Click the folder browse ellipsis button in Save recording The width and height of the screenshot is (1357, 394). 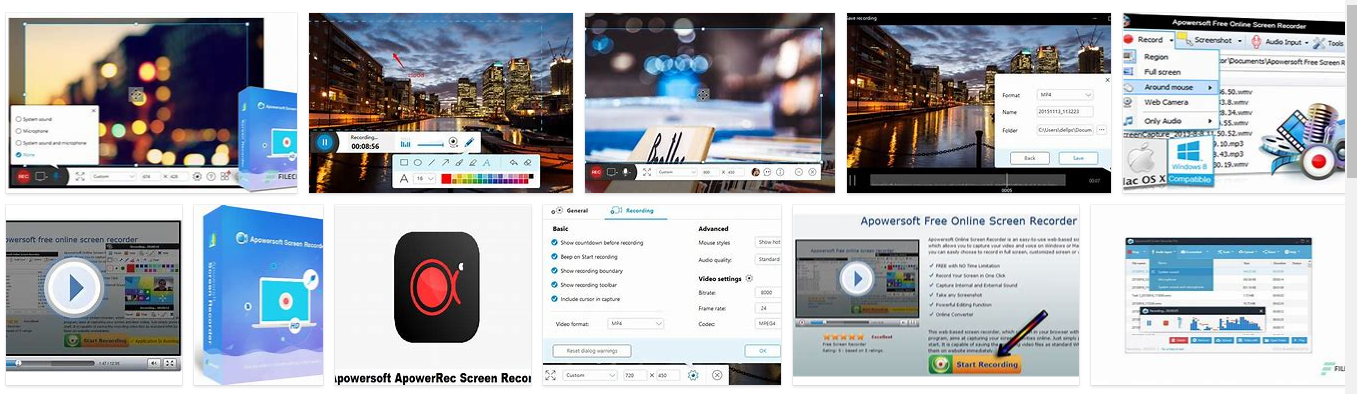pos(1102,130)
